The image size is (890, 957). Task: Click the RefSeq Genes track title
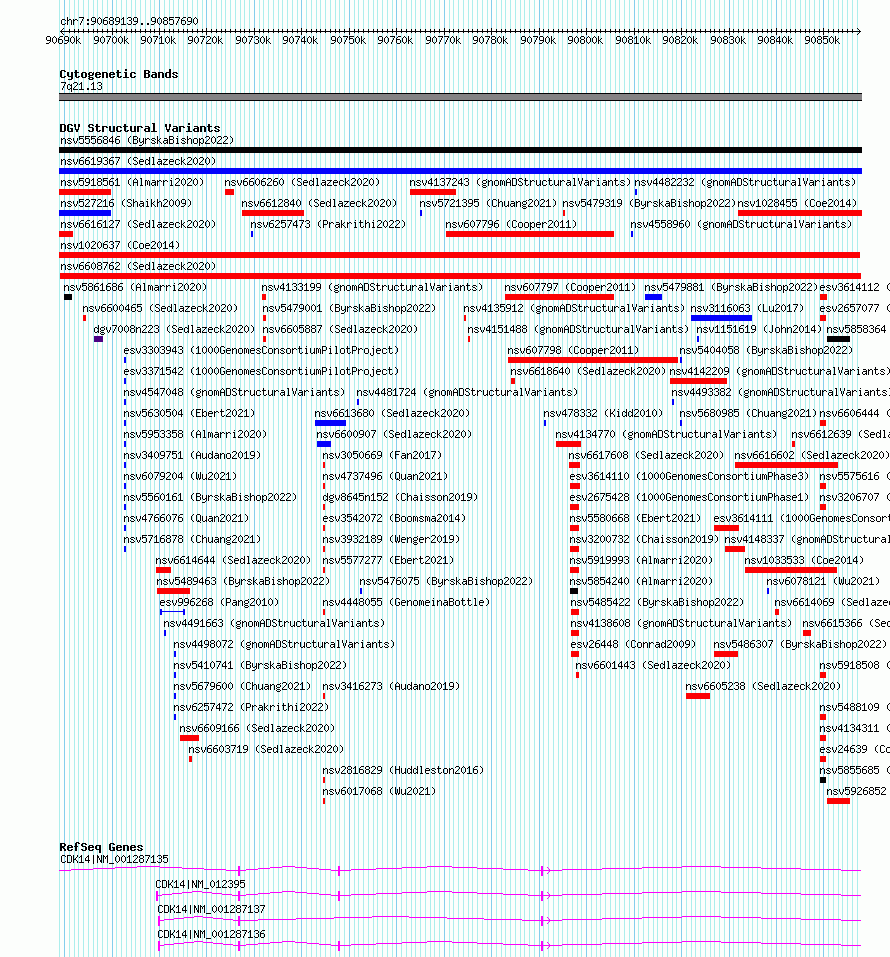(x=101, y=847)
